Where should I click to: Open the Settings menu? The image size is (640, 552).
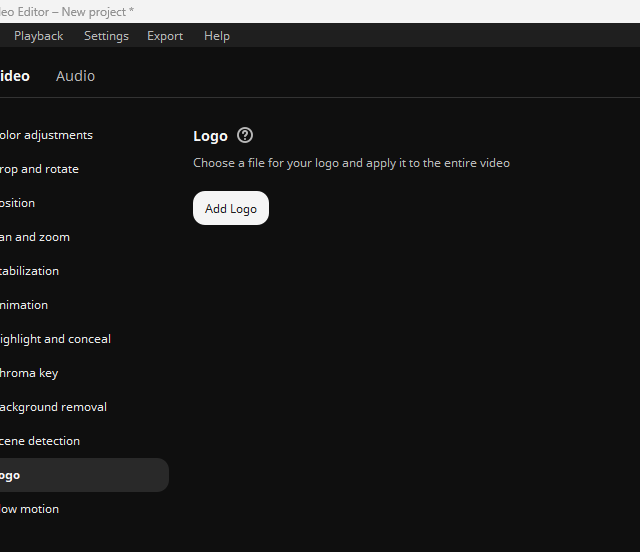pos(106,35)
